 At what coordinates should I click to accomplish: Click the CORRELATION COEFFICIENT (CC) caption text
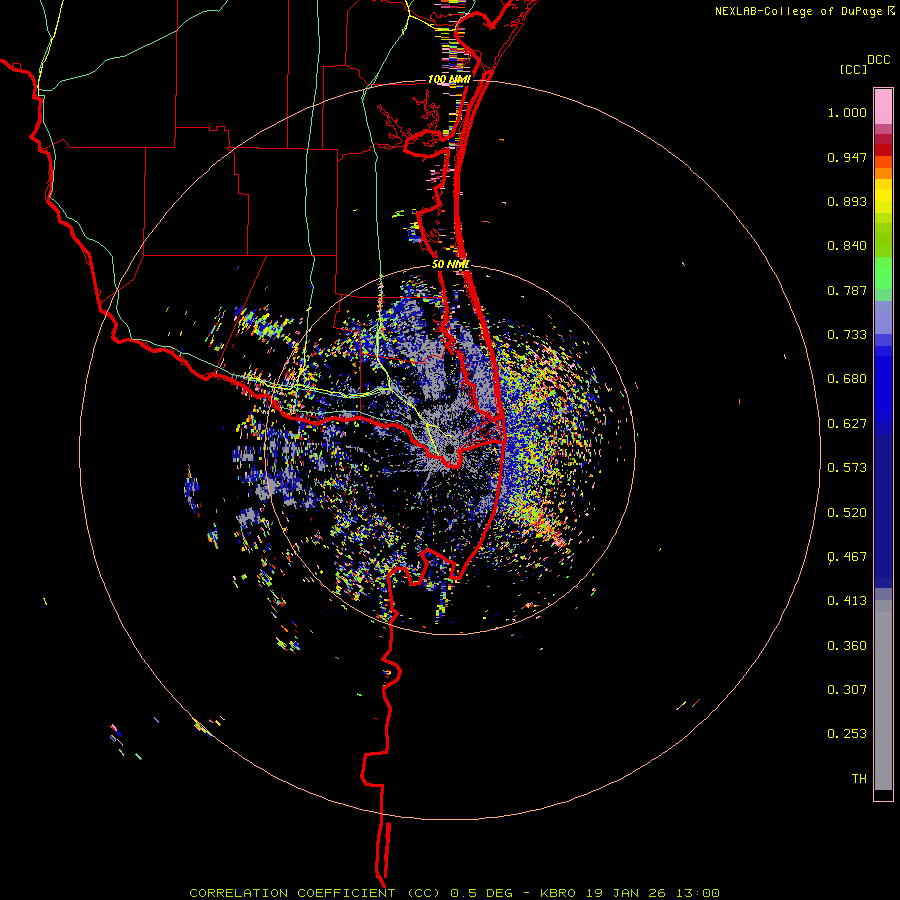(x=315, y=893)
